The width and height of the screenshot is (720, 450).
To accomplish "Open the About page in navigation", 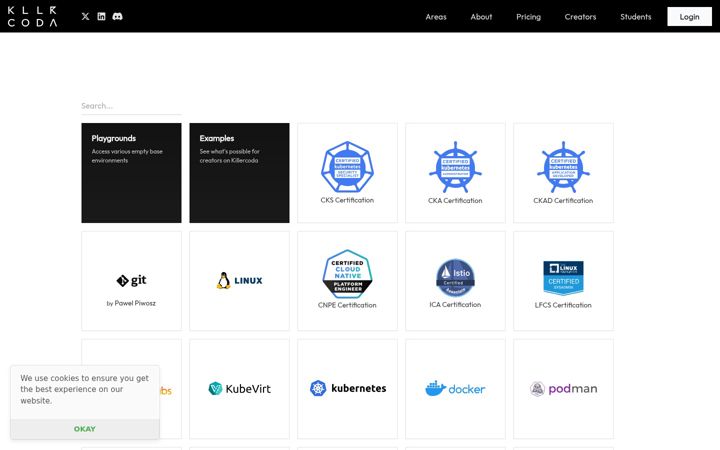I will click(481, 17).
